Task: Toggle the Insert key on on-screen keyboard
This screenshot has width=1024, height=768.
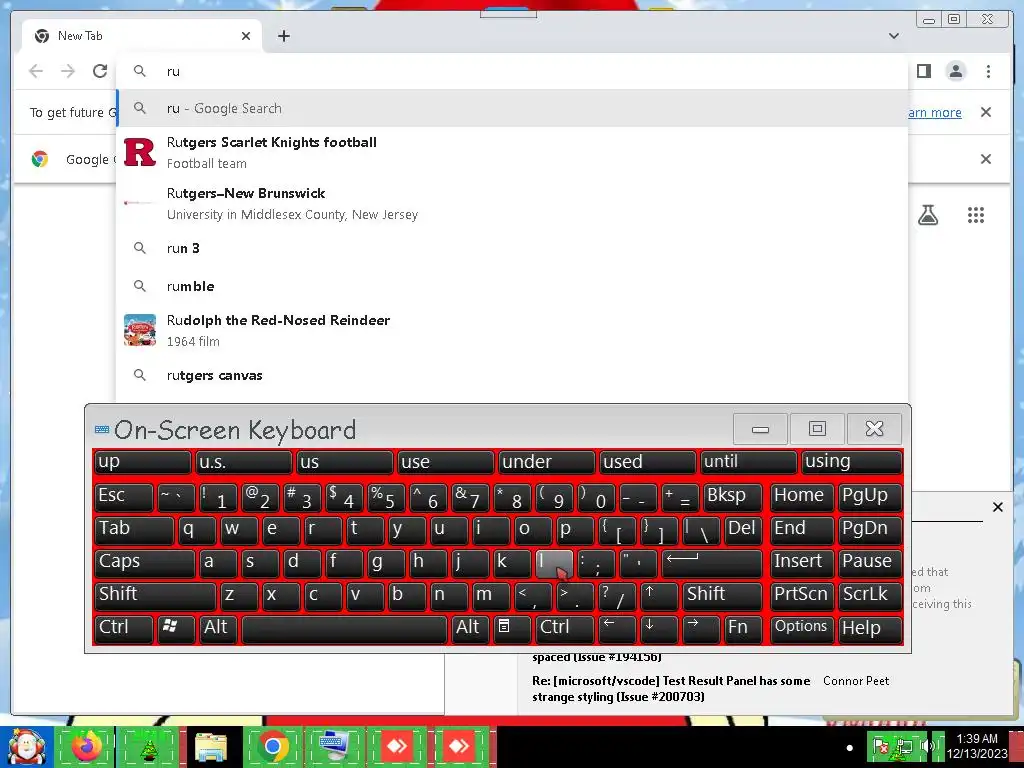Action: (x=802, y=562)
